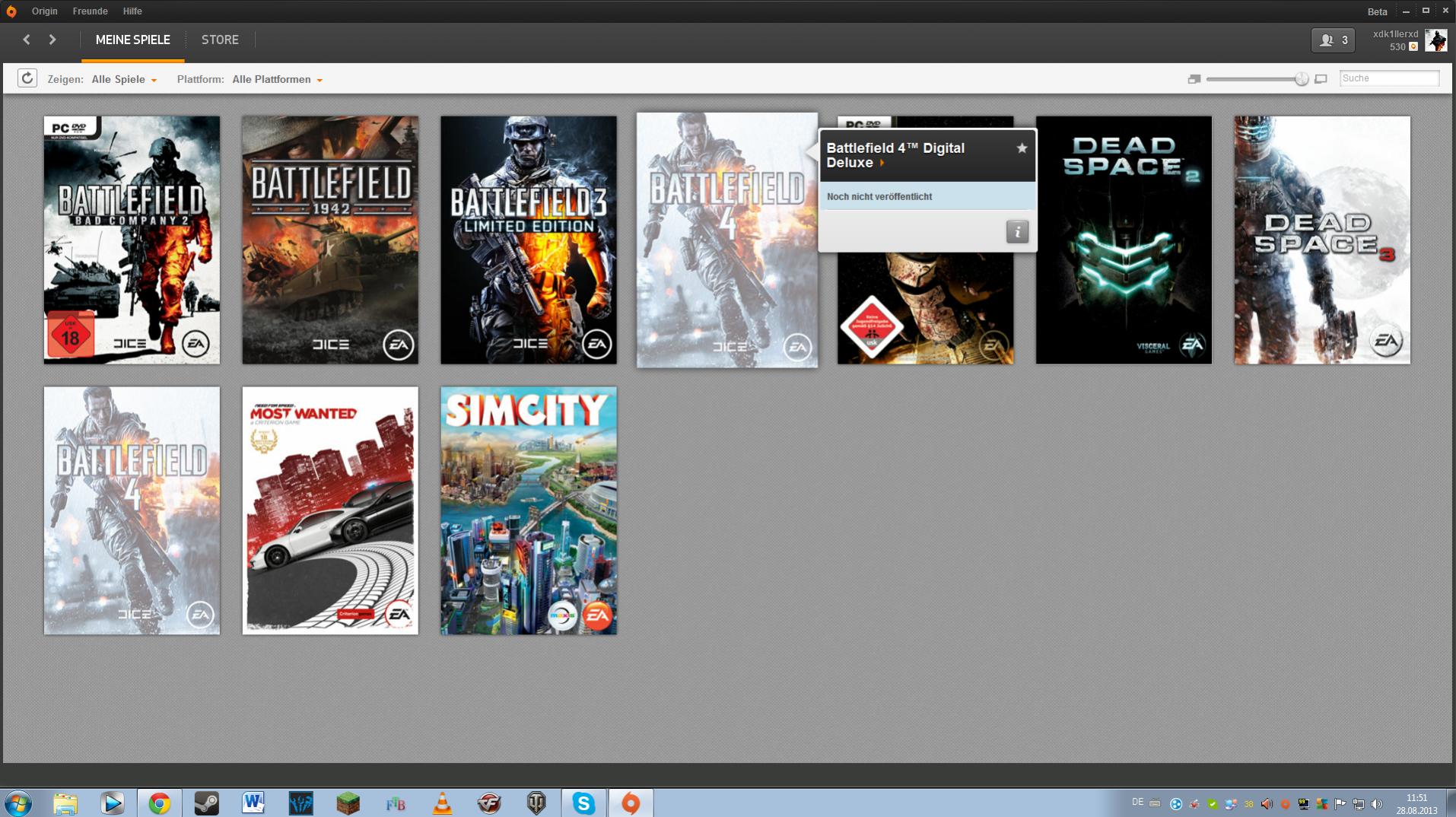1456x817 pixels.
Task: Open Steam from the taskbar
Action: point(206,803)
